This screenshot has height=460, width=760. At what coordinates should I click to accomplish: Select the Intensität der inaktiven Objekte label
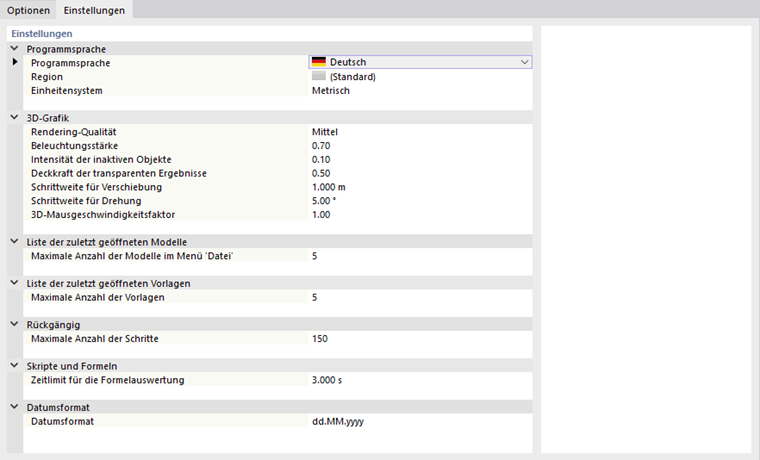tap(101, 159)
